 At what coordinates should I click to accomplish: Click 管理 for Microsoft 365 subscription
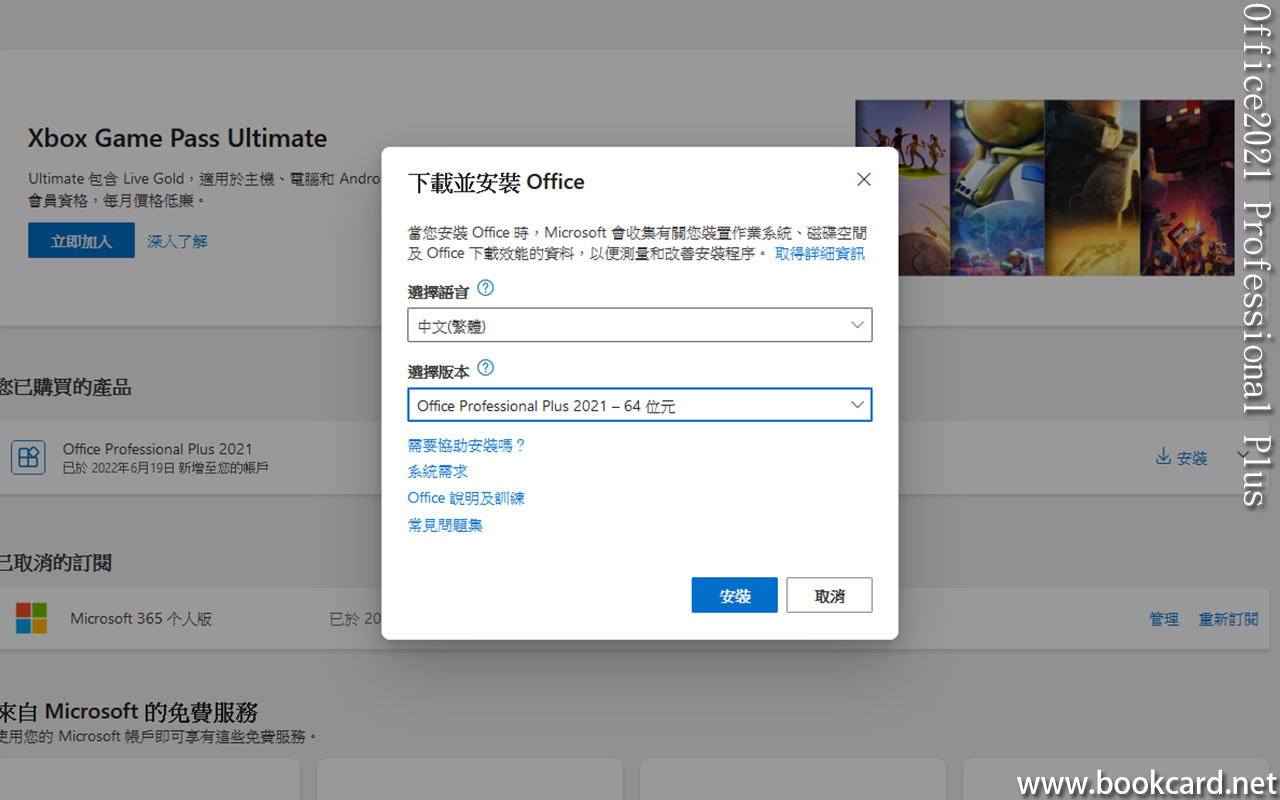1163,619
